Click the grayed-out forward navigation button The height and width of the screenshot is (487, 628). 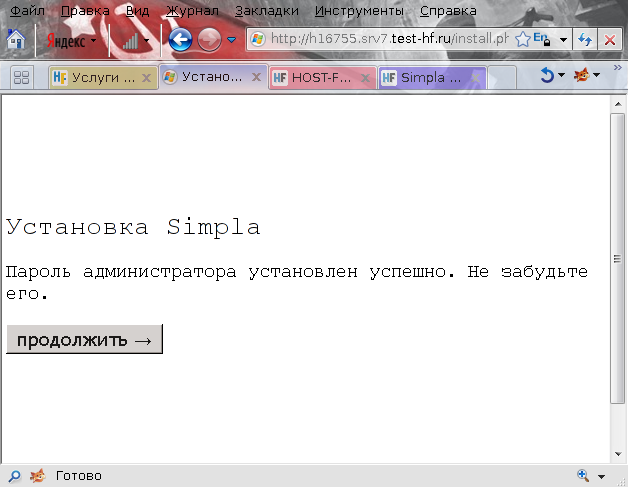point(209,40)
